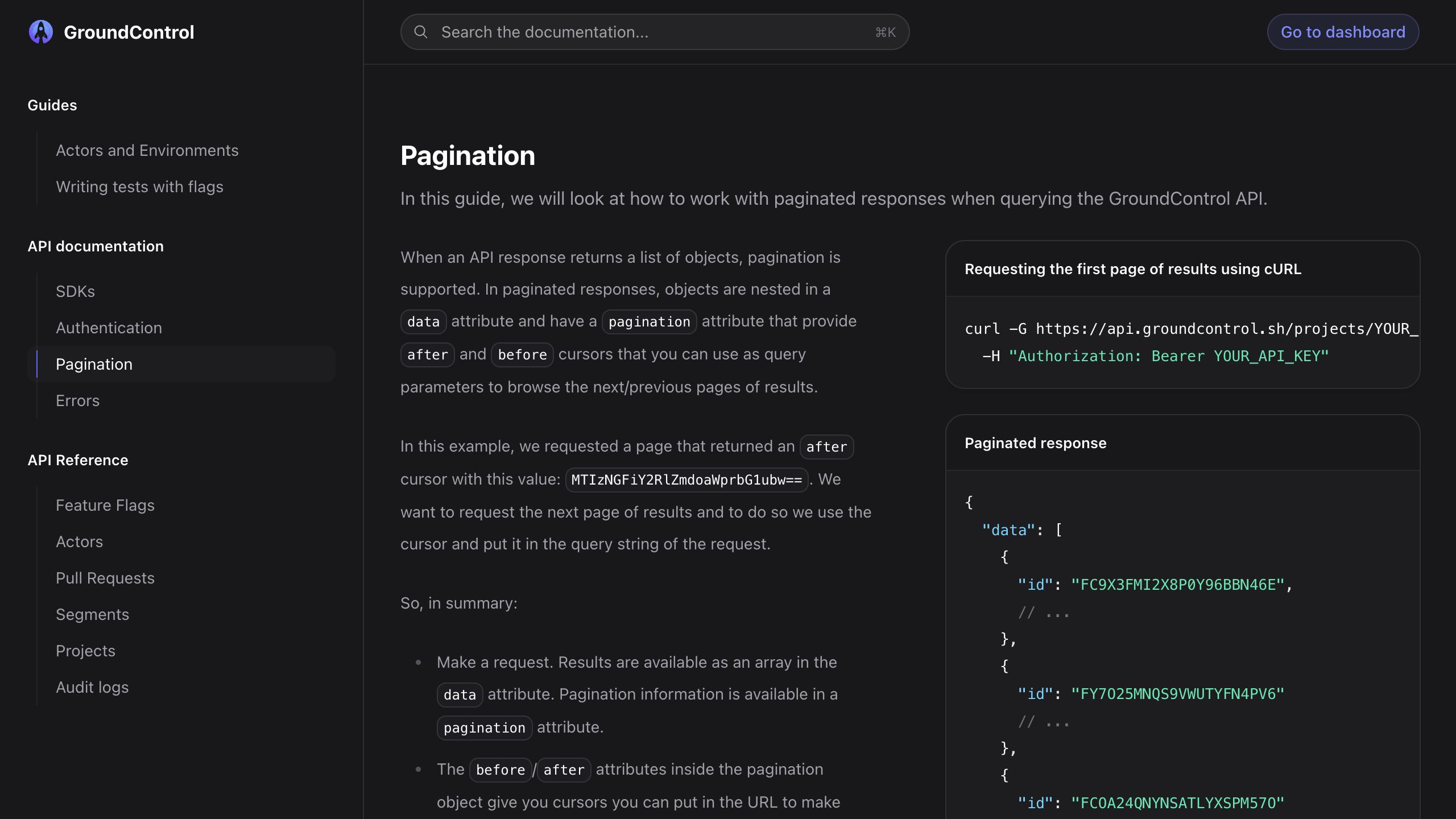Open the Errors documentation page

point(77,400)
